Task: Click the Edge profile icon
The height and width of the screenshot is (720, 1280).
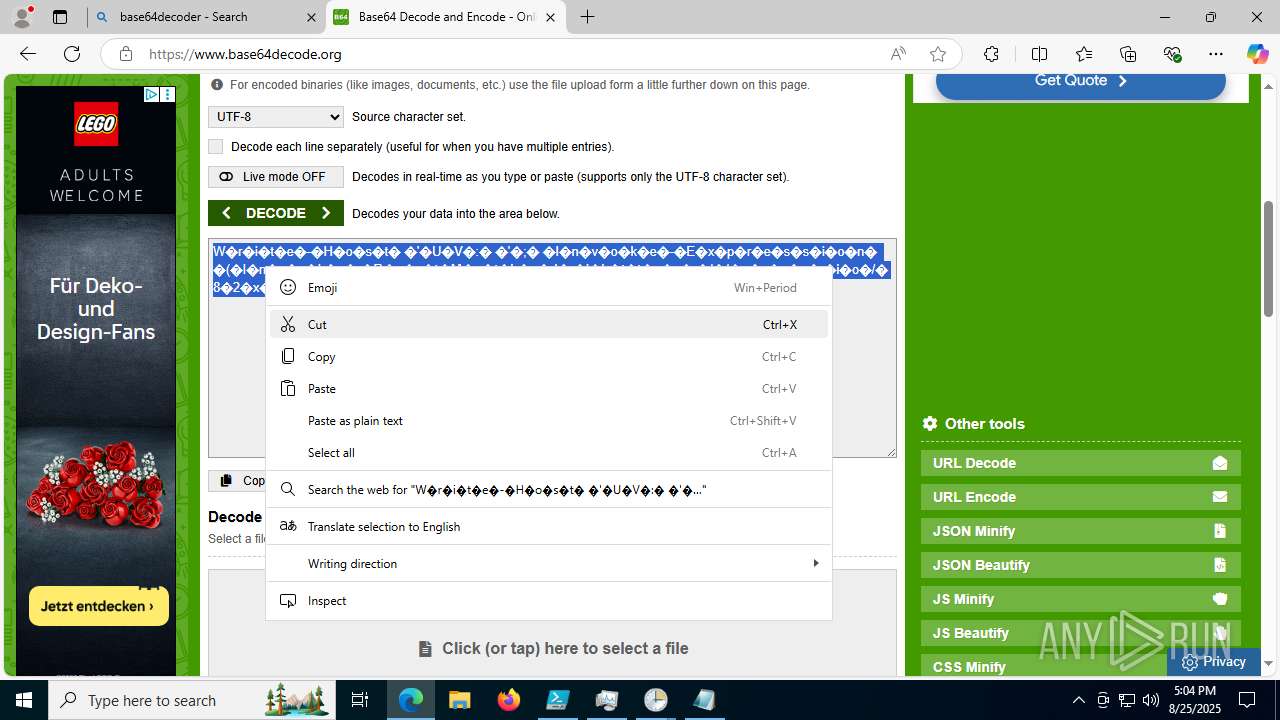Action: pos(22,17)
